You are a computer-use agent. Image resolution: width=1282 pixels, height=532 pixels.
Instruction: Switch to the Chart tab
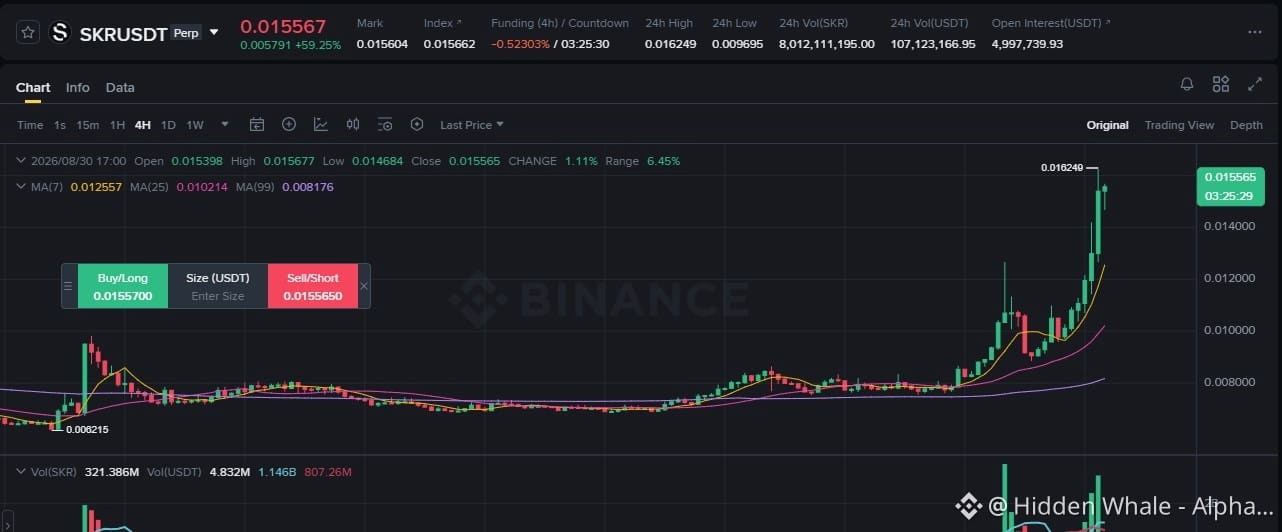(33, 88)
